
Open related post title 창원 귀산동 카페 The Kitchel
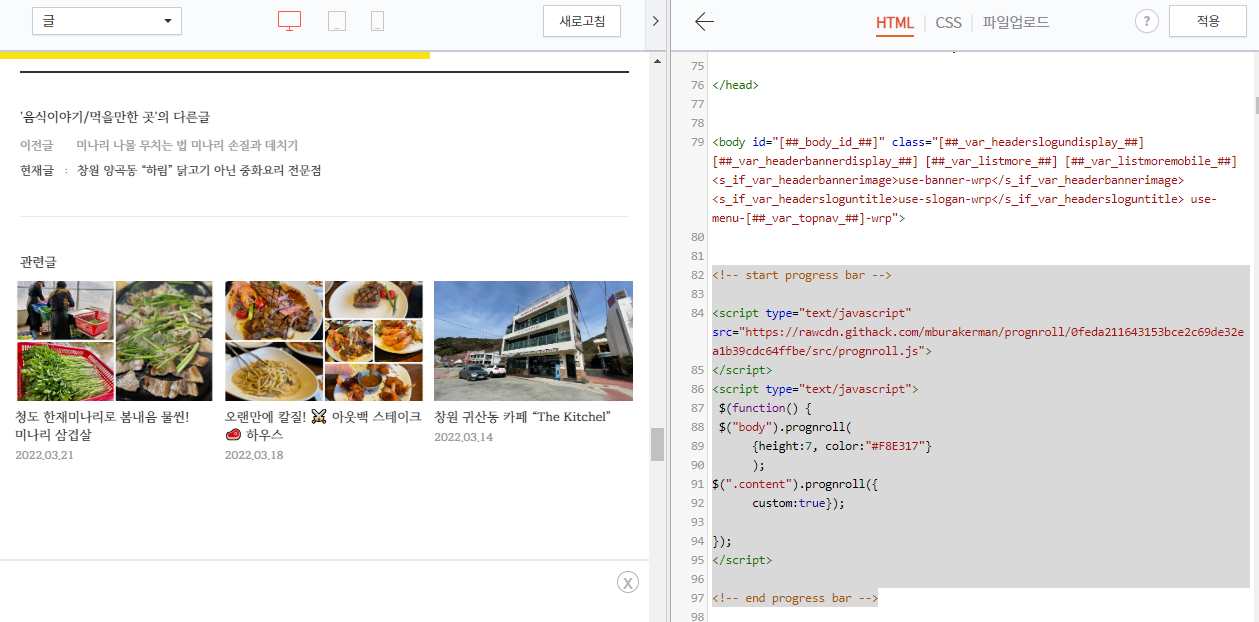(x=522, y=417)
